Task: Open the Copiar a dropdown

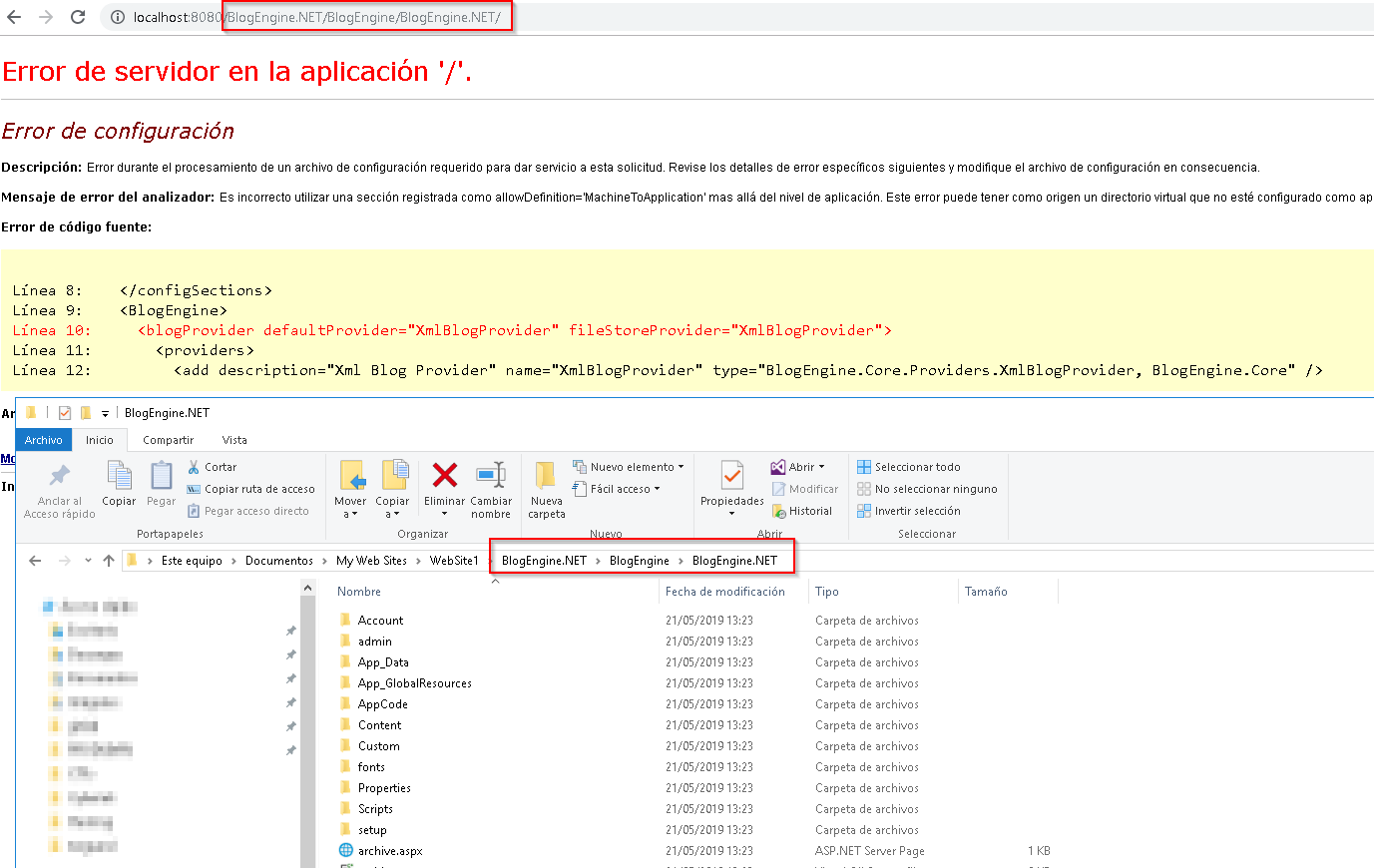Action: [x=392, y=490]
